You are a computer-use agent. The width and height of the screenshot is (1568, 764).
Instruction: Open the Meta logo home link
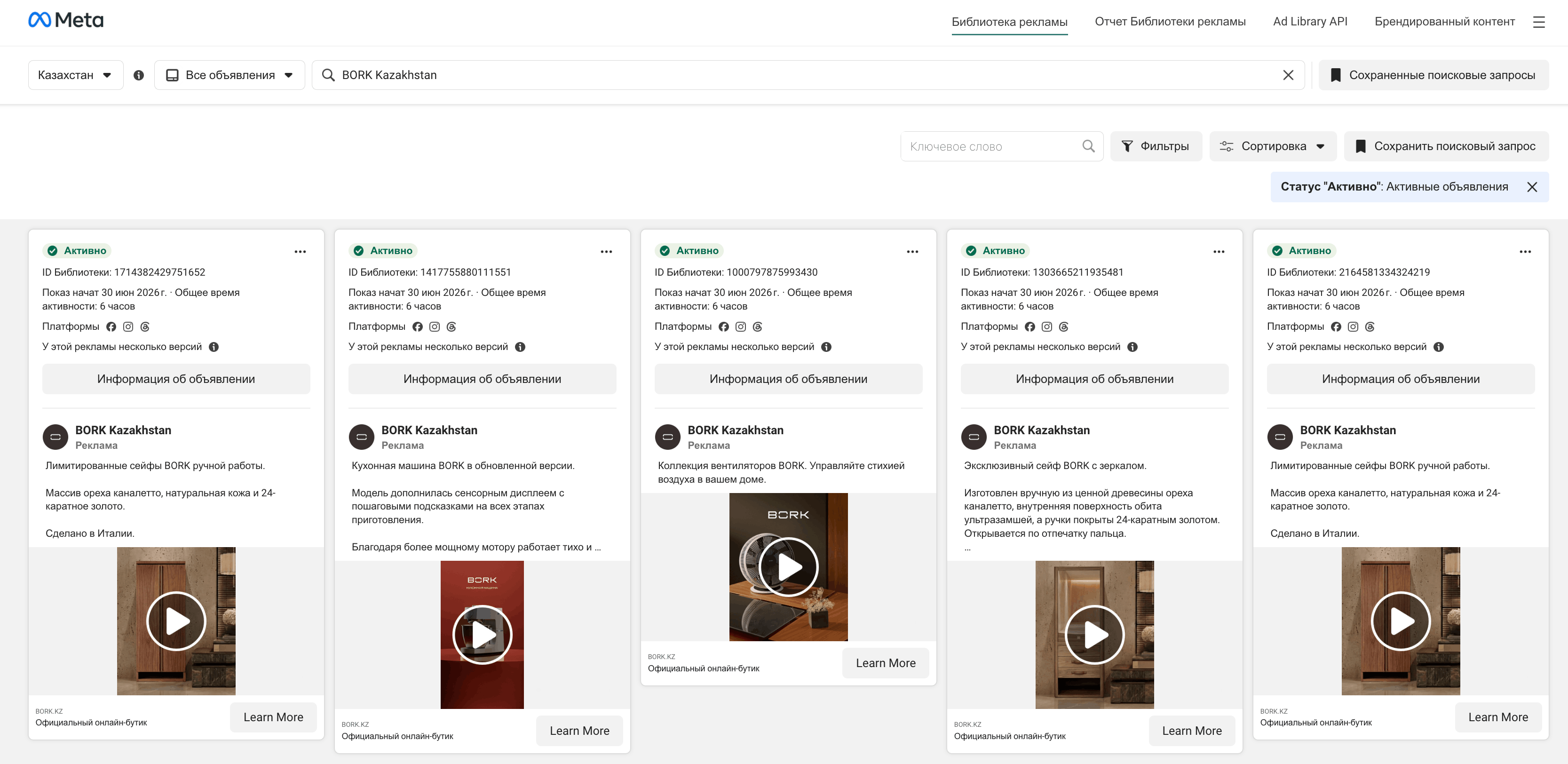(66, 20)
